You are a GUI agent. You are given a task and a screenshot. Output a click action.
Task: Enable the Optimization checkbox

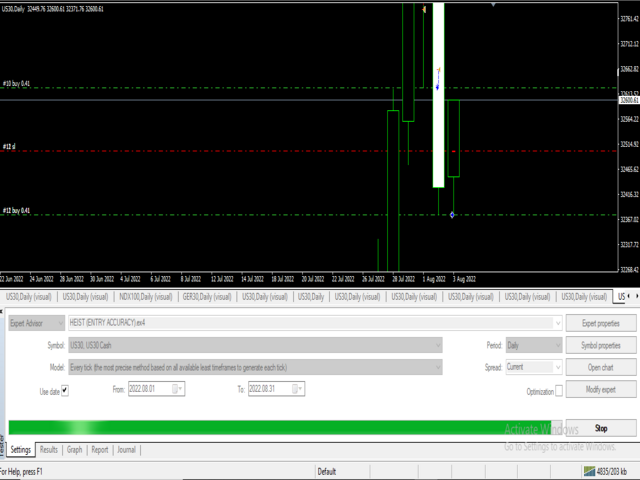(559, 391)
